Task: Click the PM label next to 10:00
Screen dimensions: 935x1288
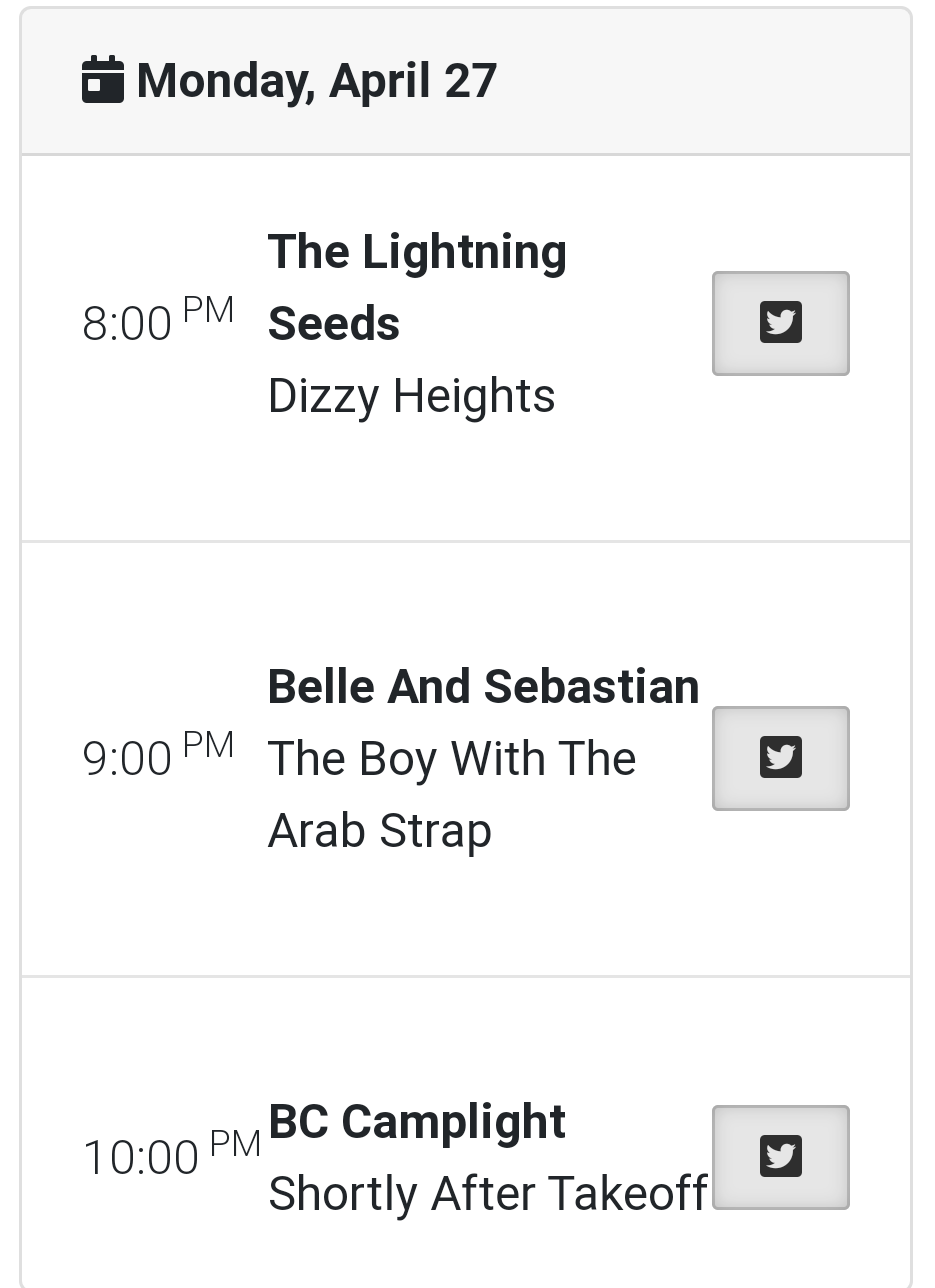Action: point(236,1144)
